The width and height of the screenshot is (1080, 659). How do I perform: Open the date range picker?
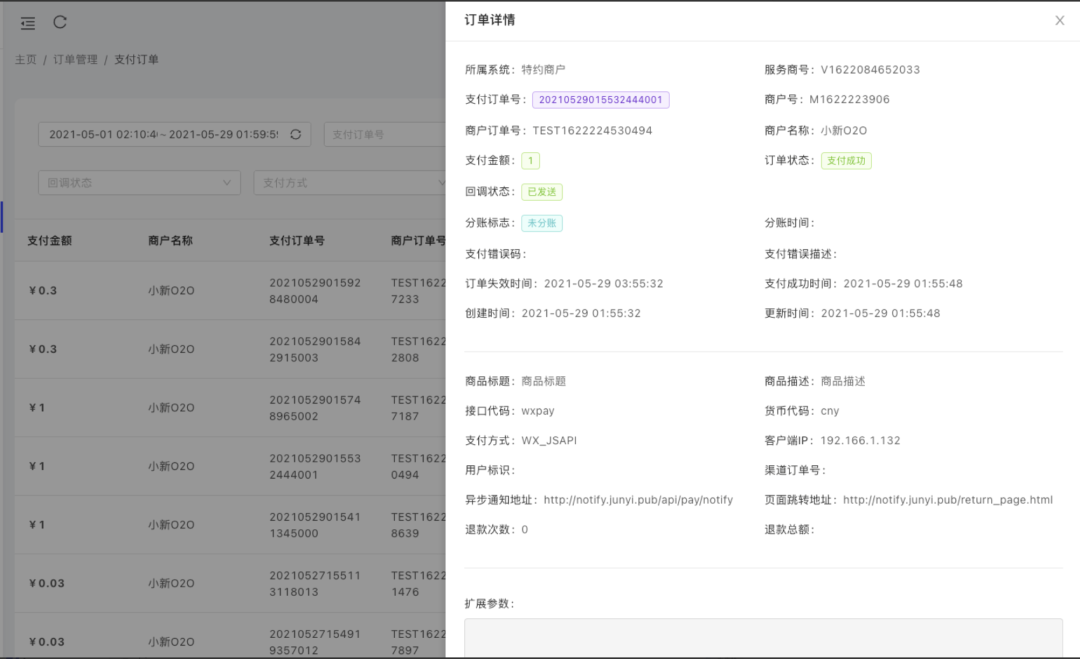165,134
